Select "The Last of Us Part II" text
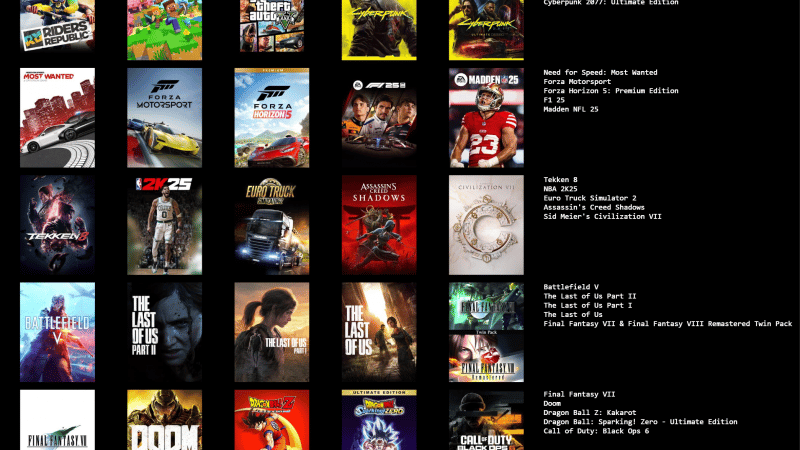This screenshot has width=800, height=450. tap(590, 296)
